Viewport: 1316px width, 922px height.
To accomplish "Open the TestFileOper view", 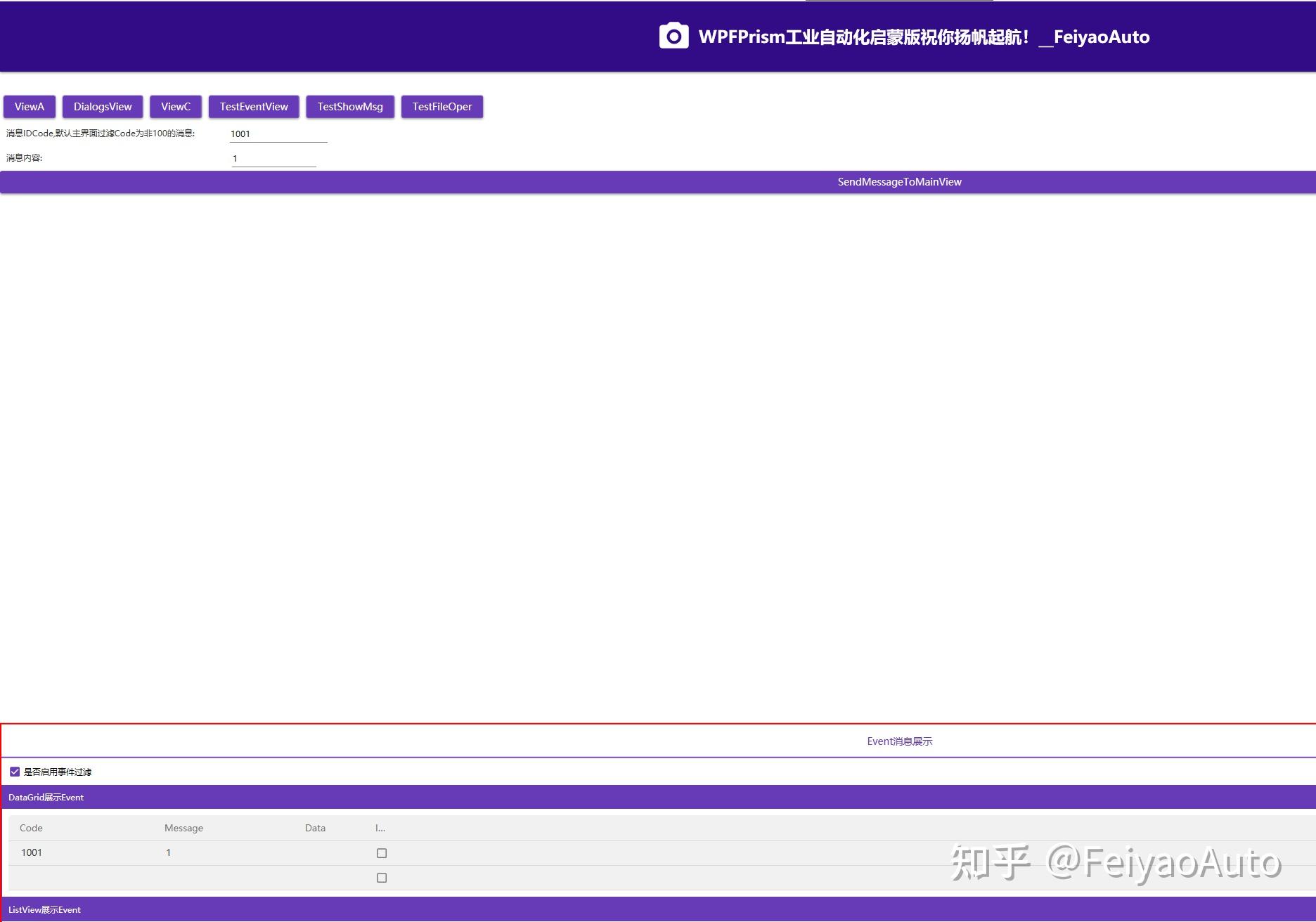I will [x=441, y=107].
